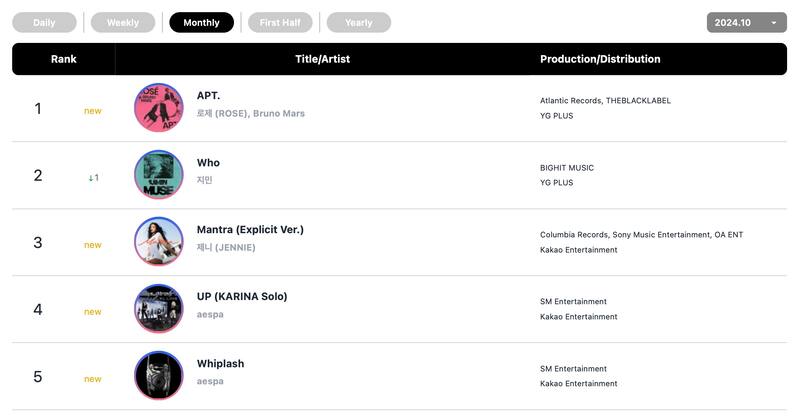
Task: Select the Weekly chart tab
Action: [x=123, y=22]
